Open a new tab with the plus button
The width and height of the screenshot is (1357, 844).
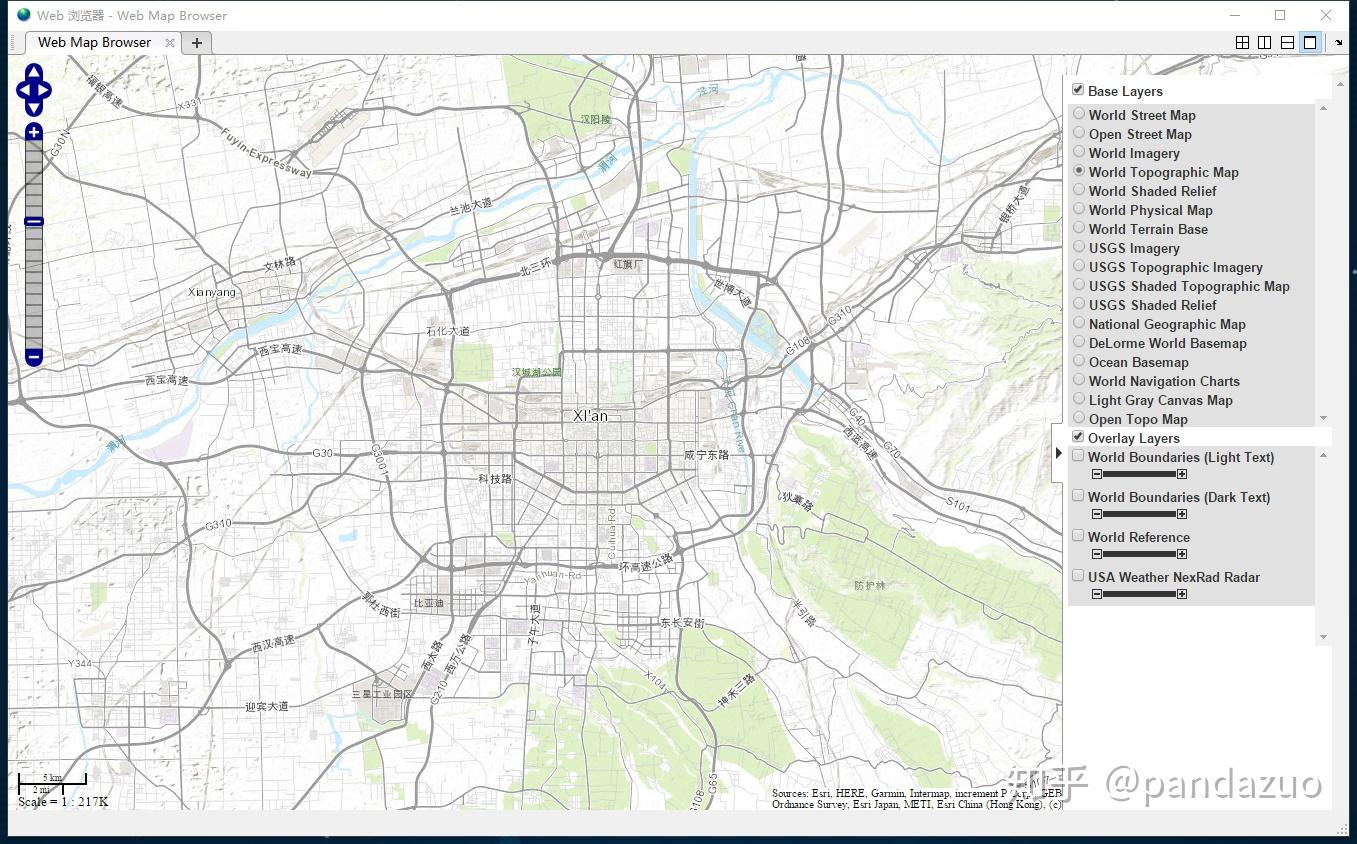pyautogui.click(x=196, y=42)
